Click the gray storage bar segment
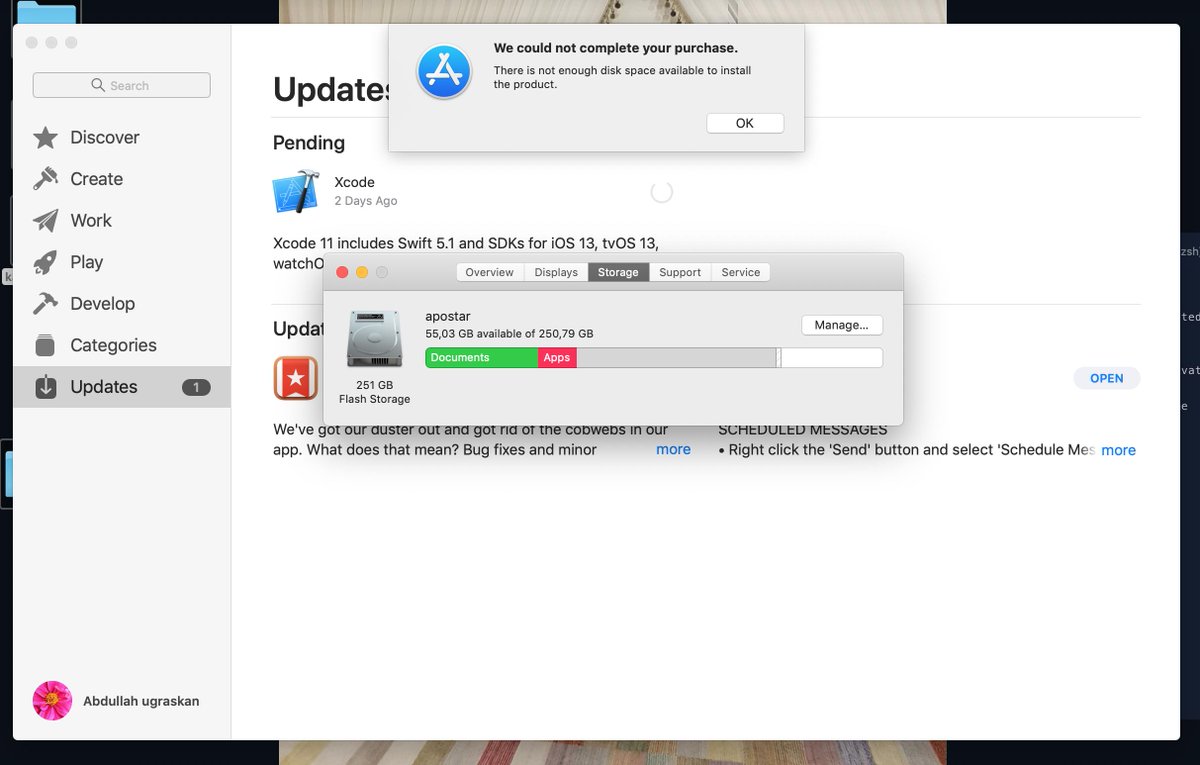This screenshot has width=1200, height=765. click(x=676, y=358)
